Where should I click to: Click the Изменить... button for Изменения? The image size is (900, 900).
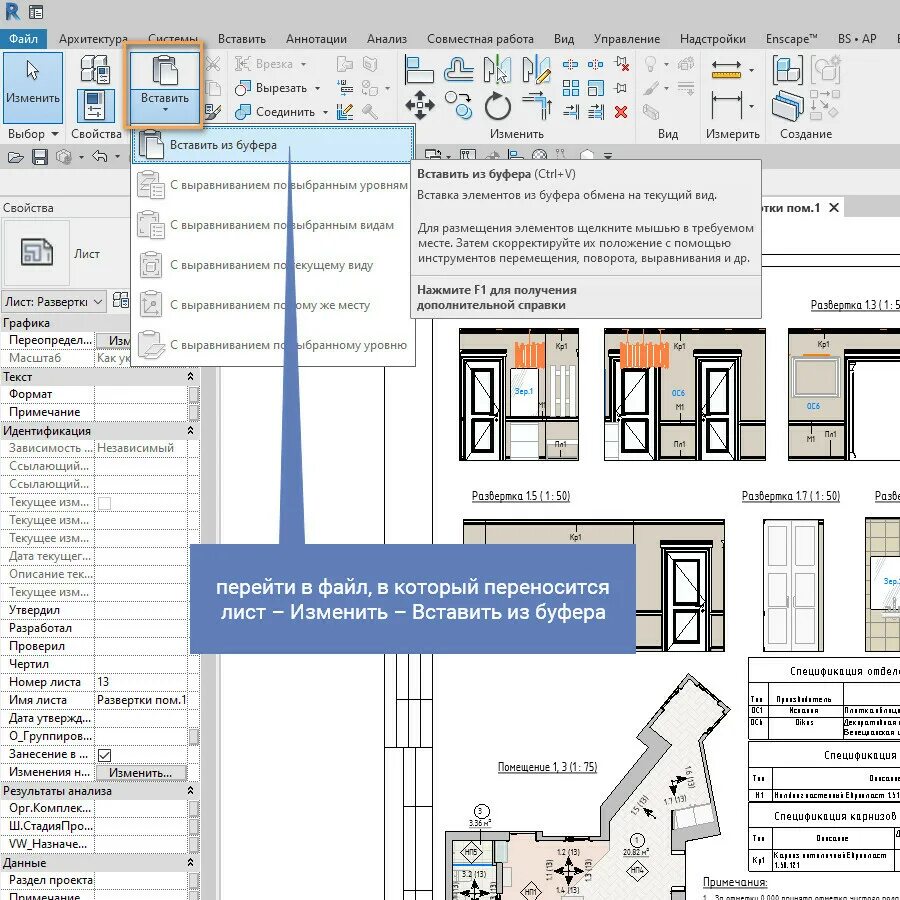141,773
